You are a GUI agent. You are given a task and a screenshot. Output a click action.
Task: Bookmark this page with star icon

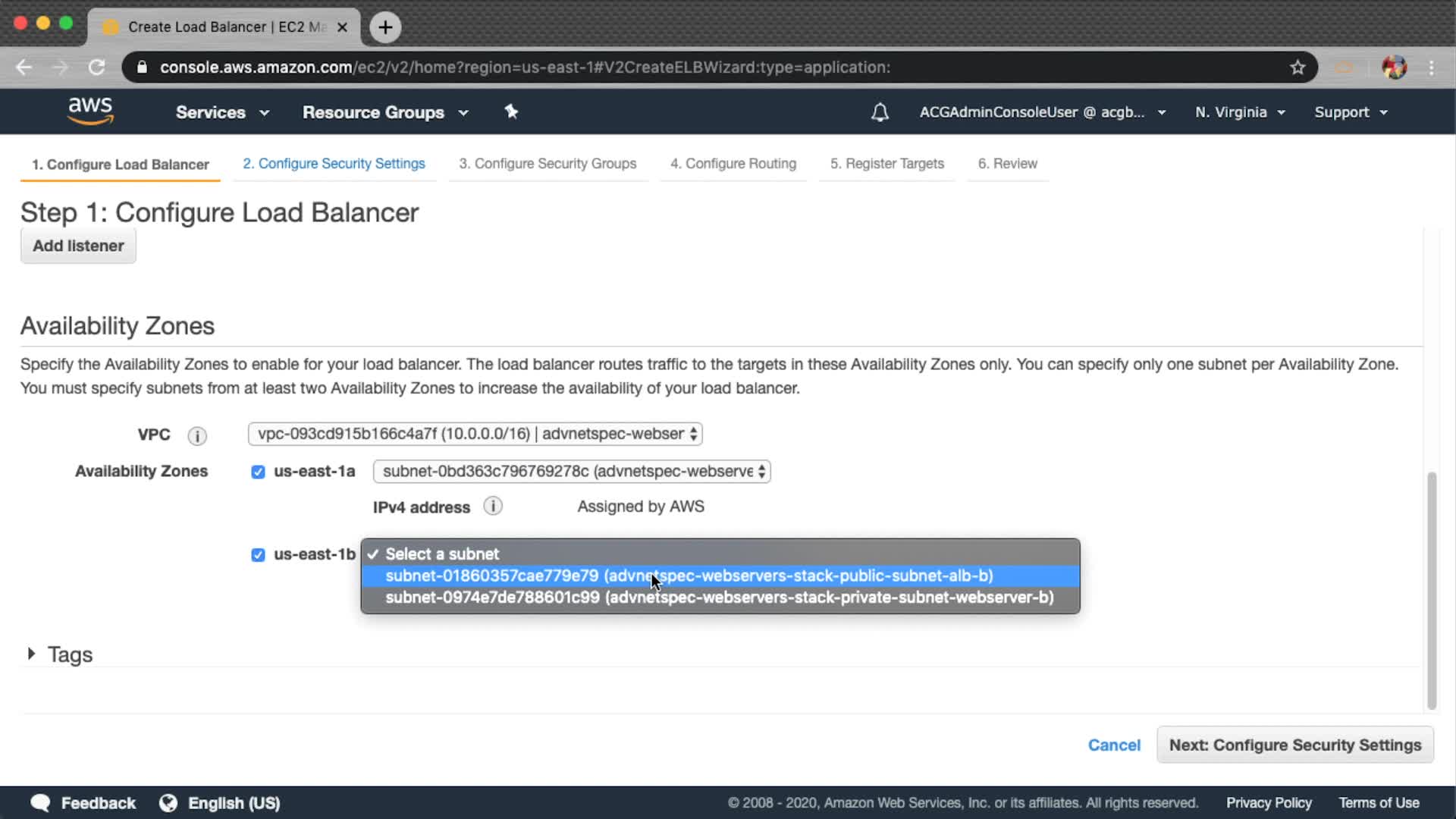pyautogui.click(x=1298, y=67)
